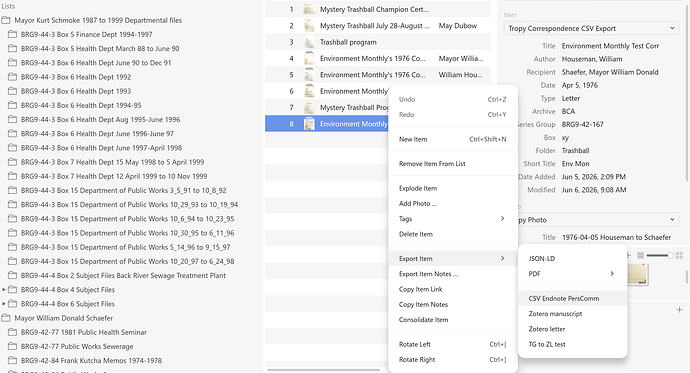The image size is (690, 373).
Task: Select the Mayor William Donald Schaefer folder
Action: point(63,318)
